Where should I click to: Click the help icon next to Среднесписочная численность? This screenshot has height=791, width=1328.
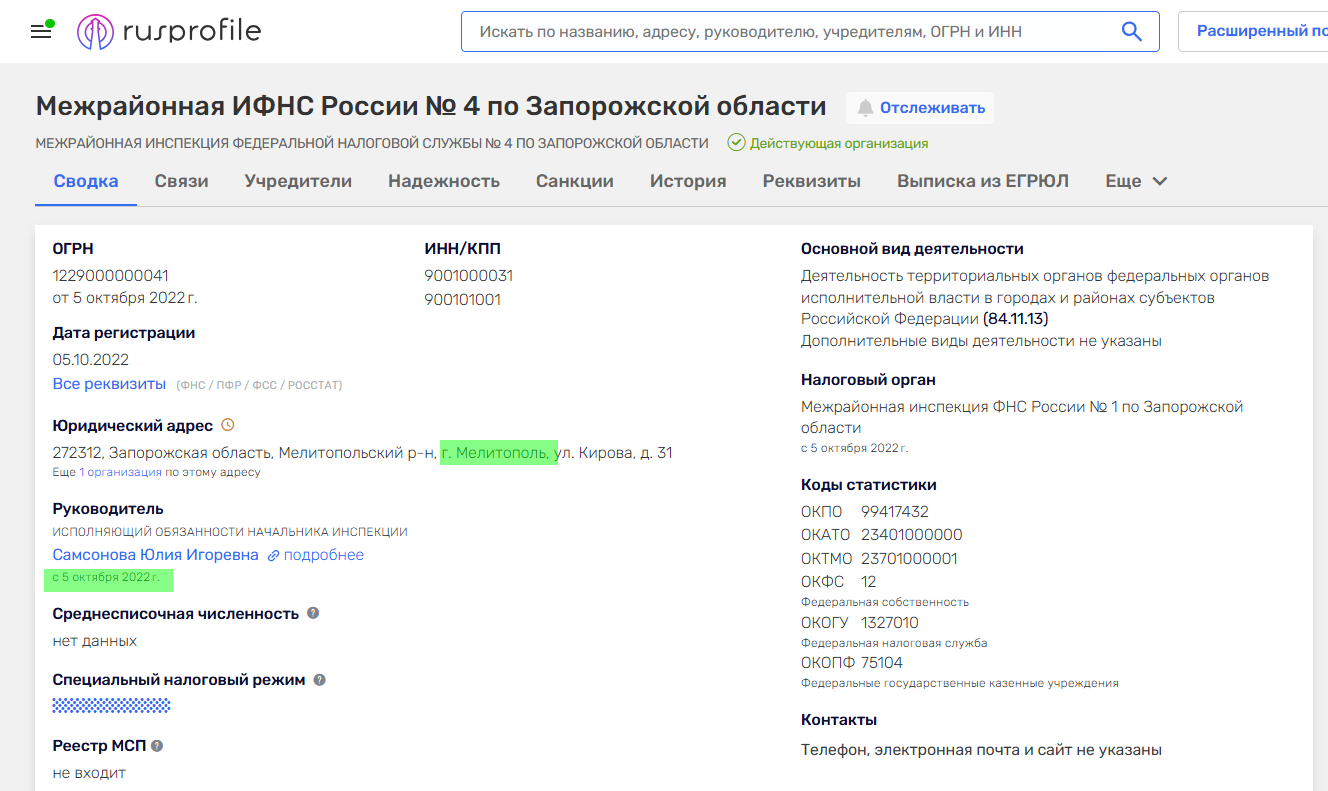[313, 613]
